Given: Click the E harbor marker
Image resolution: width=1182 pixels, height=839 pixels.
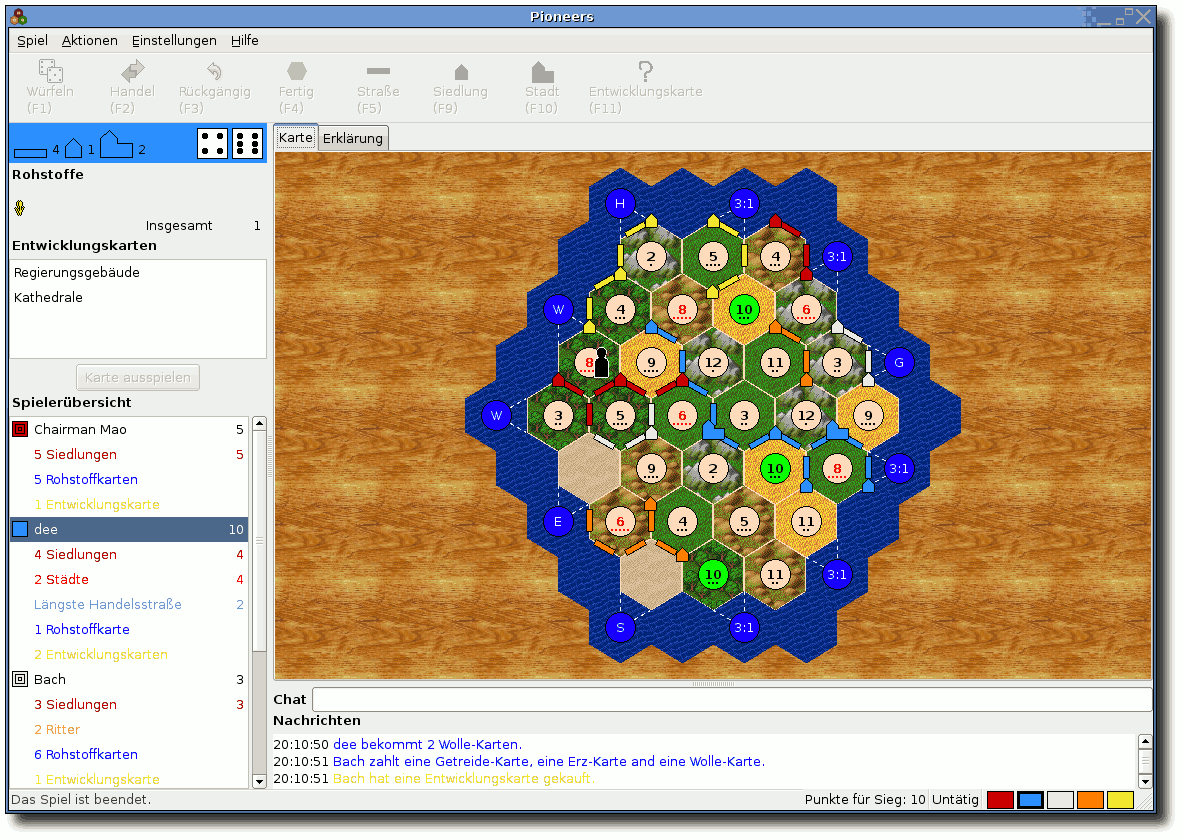Looking at the screenshot, I should click(x=558, y=522).
